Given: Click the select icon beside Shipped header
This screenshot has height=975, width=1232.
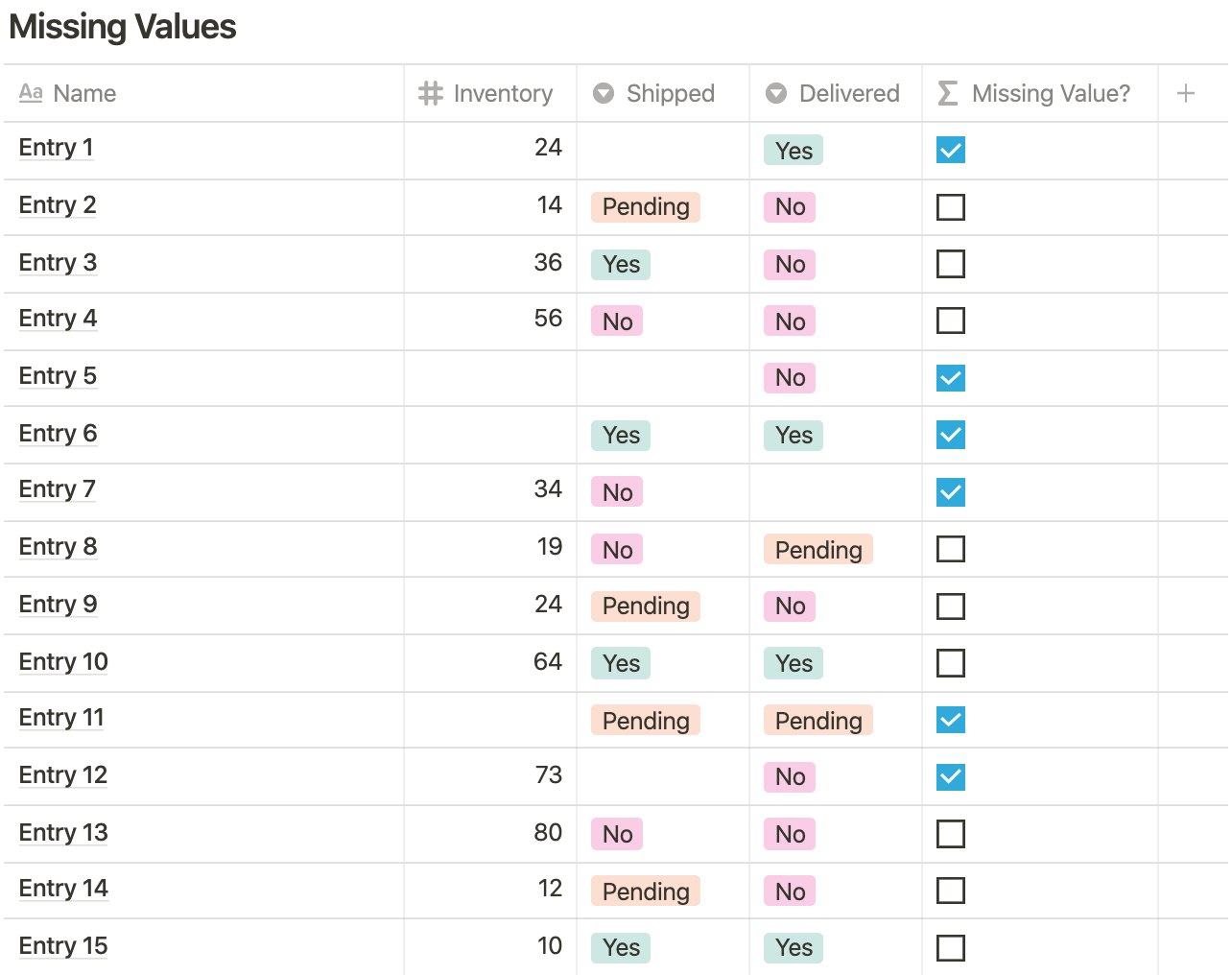Looking at the screenshot, I should [x=604, y=93].
